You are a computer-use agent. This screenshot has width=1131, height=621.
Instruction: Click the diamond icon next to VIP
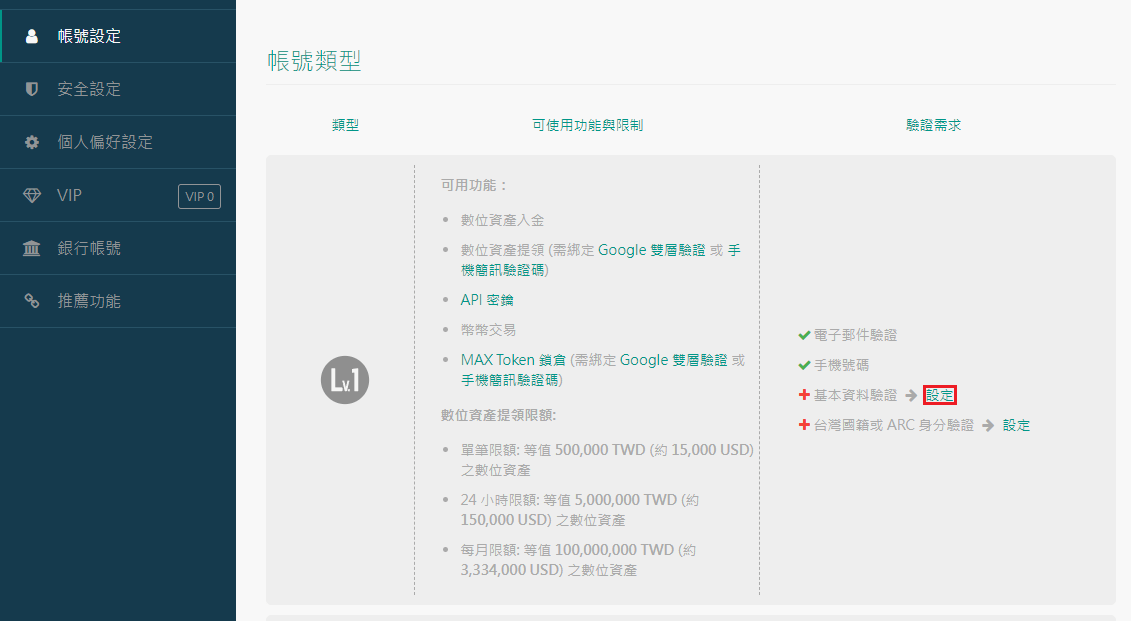[32, 195]
